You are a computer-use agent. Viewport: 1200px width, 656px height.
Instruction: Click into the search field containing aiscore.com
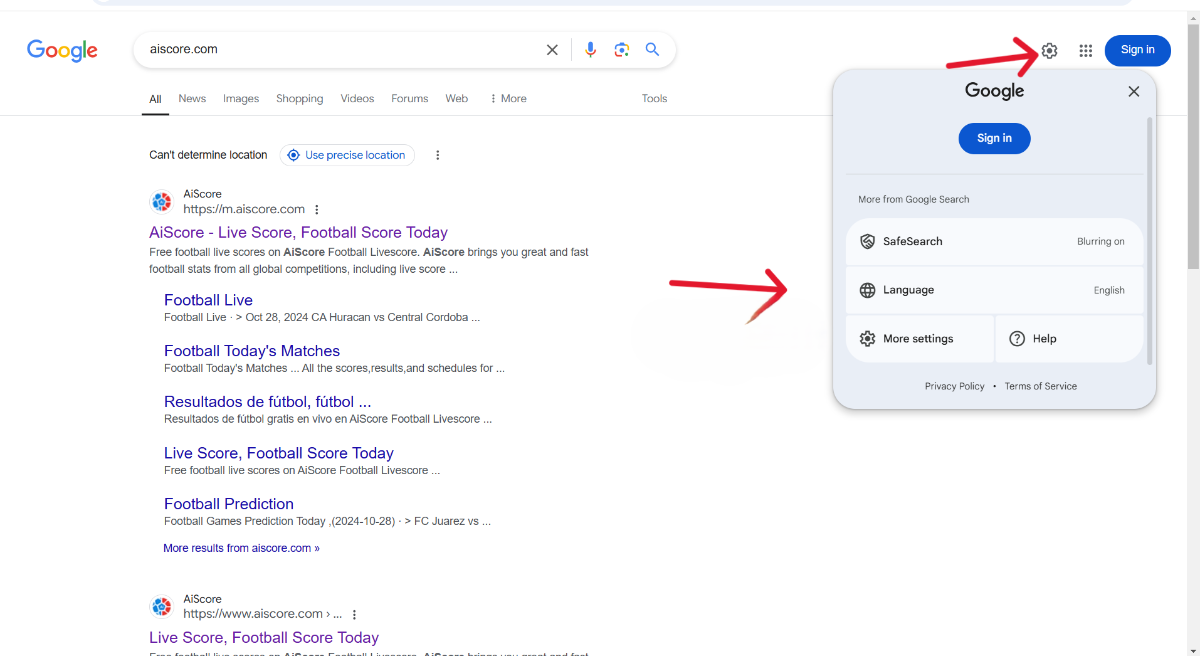340,50
